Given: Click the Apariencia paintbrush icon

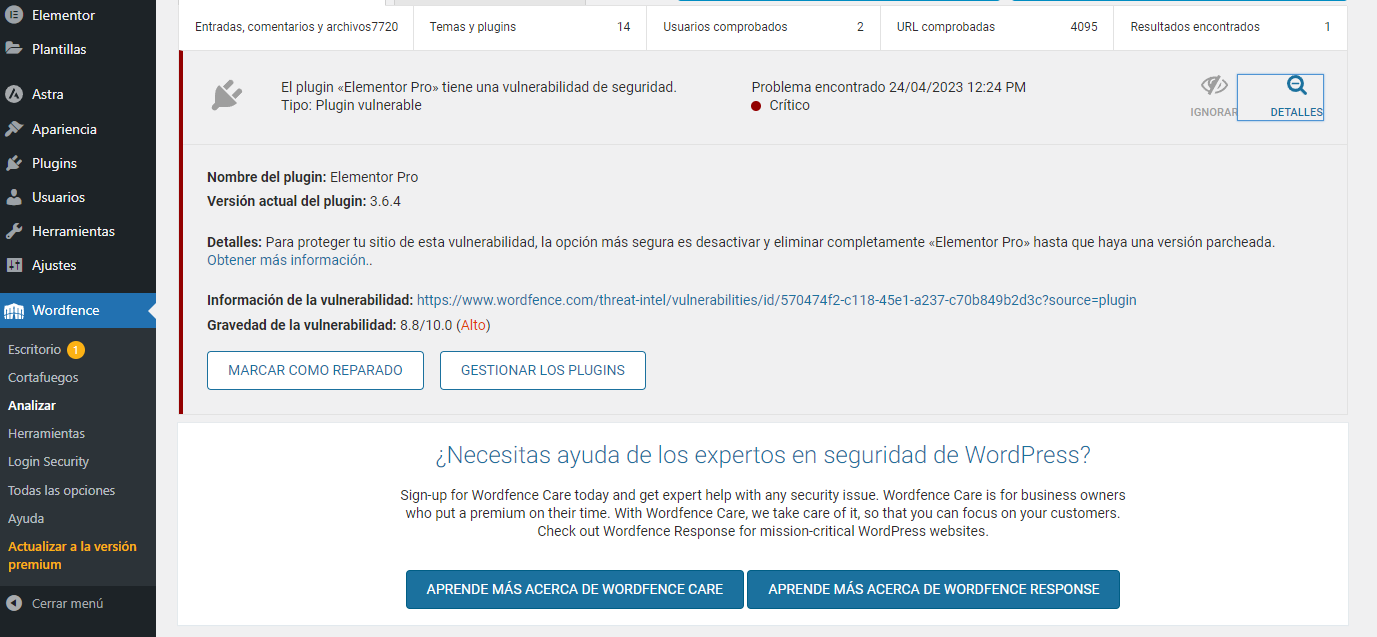Looking at the screenshot, I should point(14,129).
